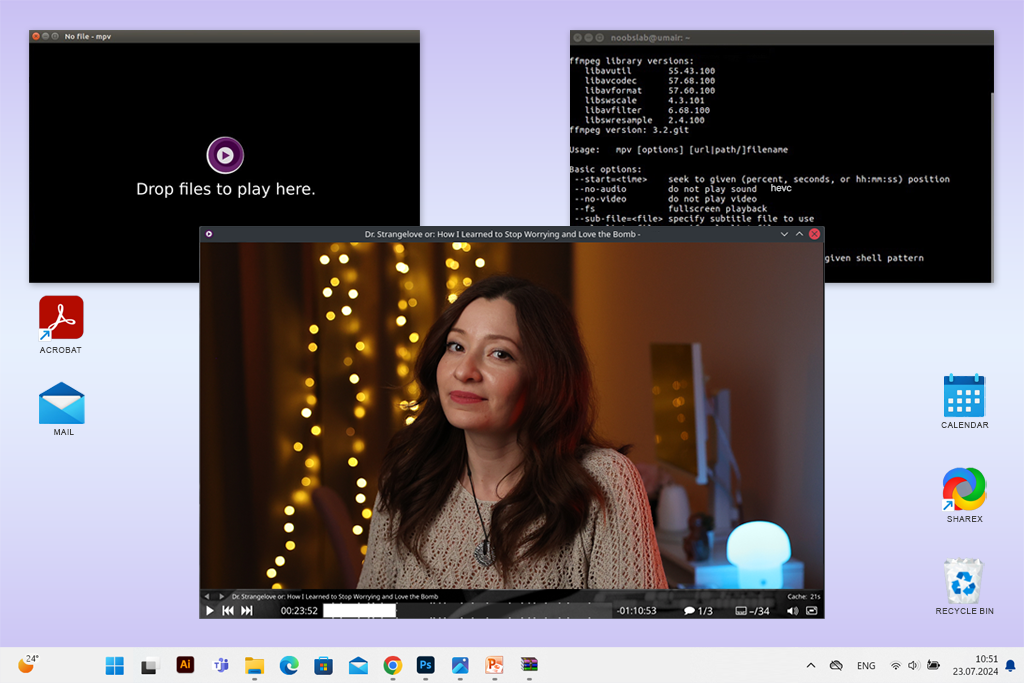Click remaining time -01:10:53

tap(637, 611)
